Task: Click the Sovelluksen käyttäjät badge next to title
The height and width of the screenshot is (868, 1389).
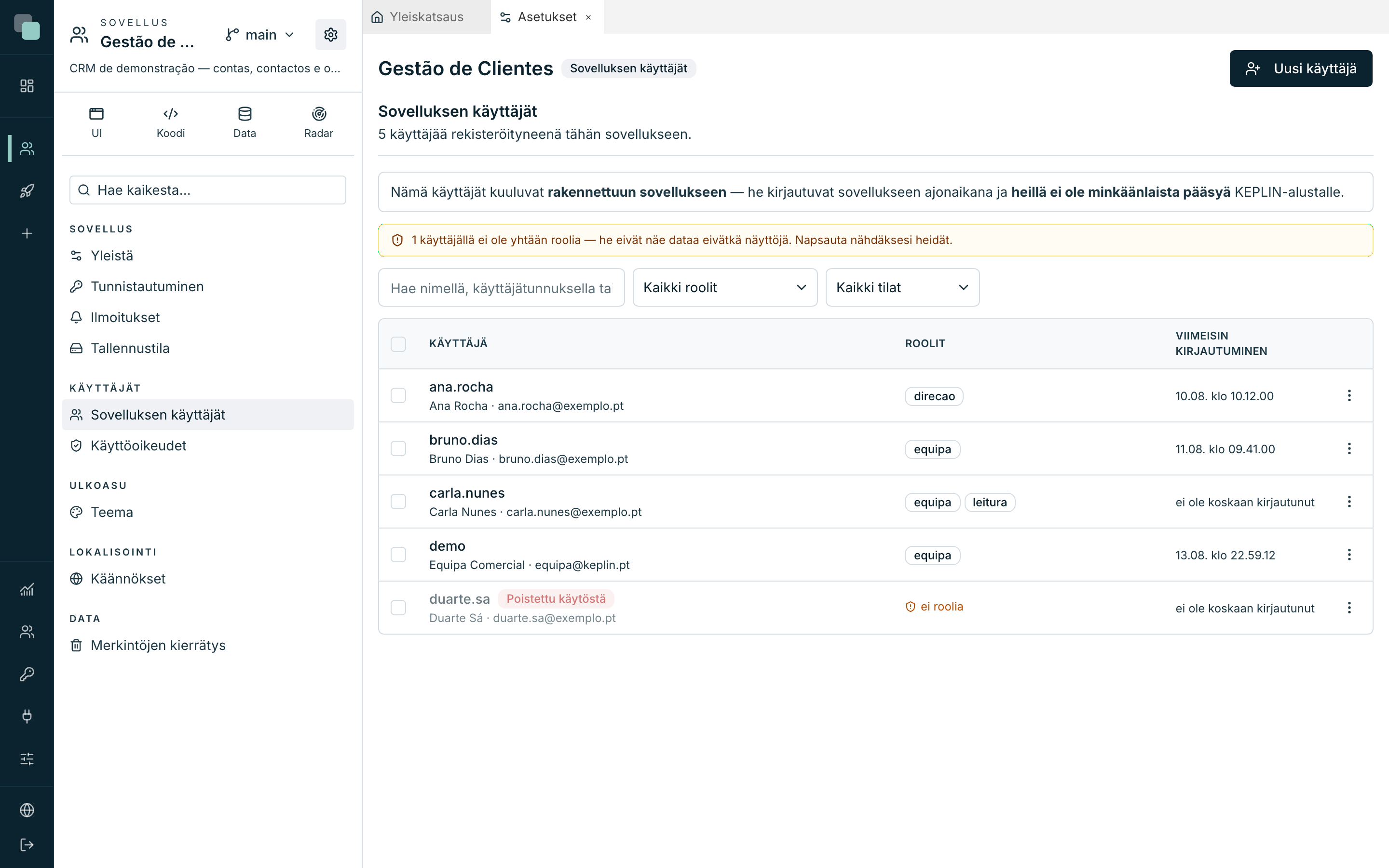Action: [628, 68]
